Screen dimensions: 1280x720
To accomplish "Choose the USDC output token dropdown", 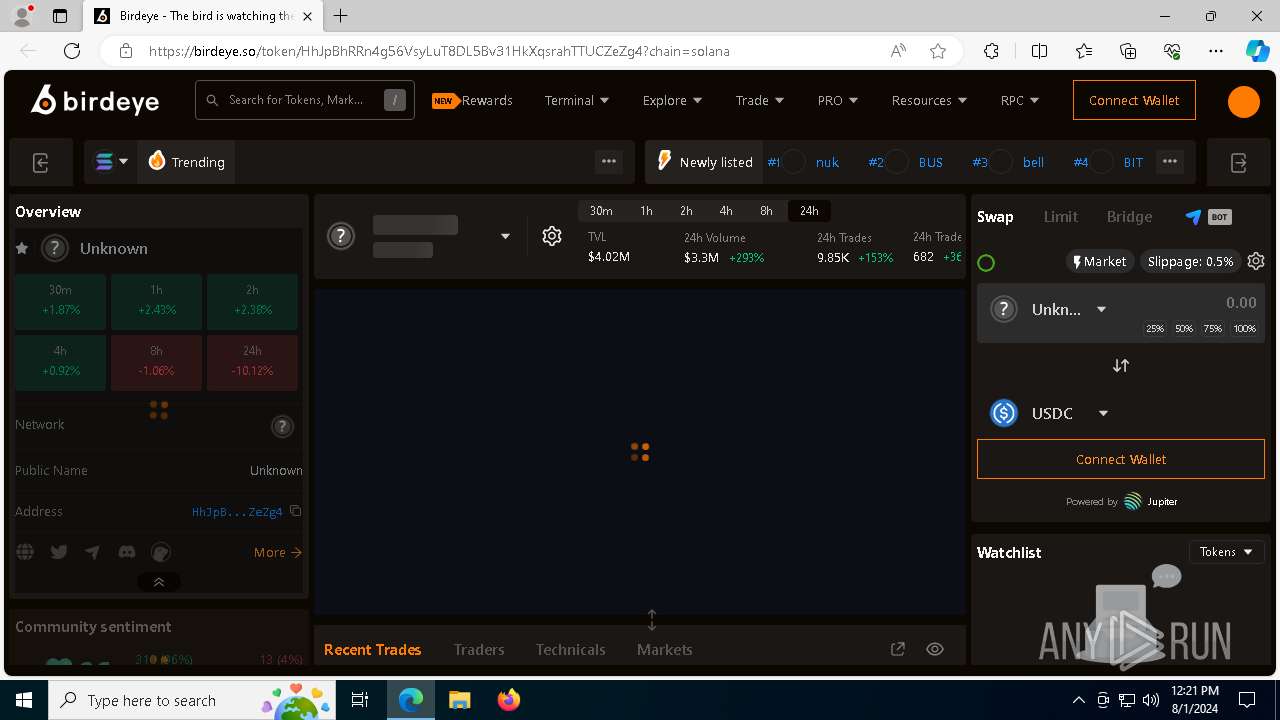I will 1049,413.
